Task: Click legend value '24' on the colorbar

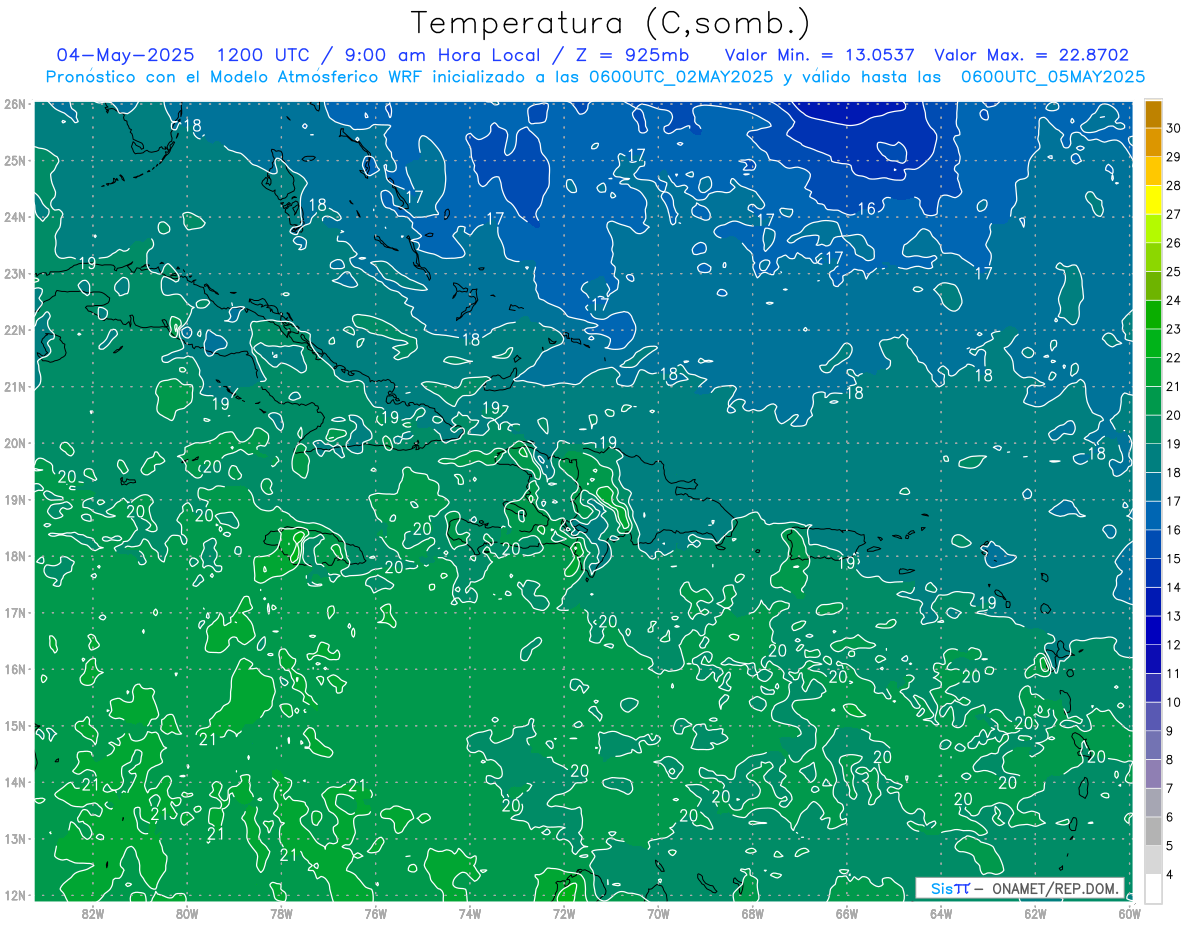Action: click(1174, 300)
